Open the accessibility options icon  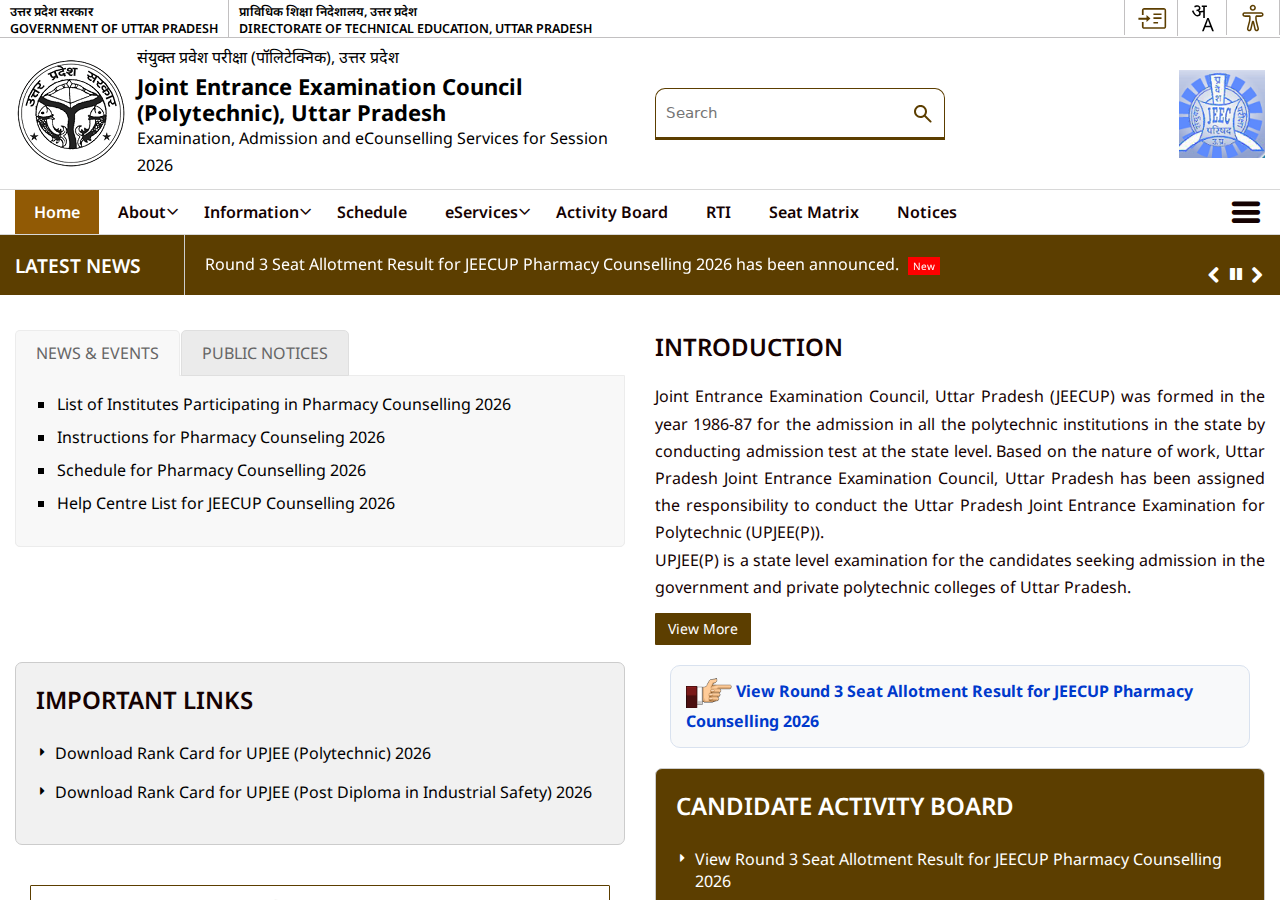pyautogui.click(x=1252, y=18)
